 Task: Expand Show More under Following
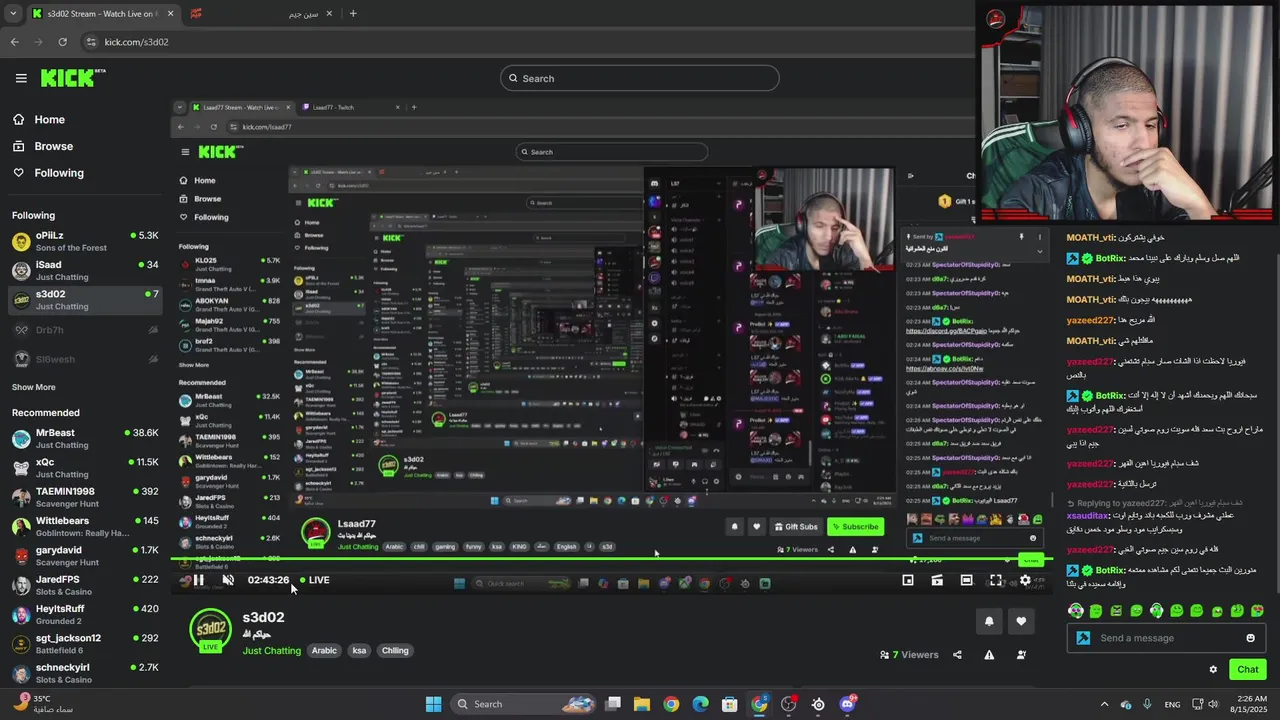click(34, 387)
